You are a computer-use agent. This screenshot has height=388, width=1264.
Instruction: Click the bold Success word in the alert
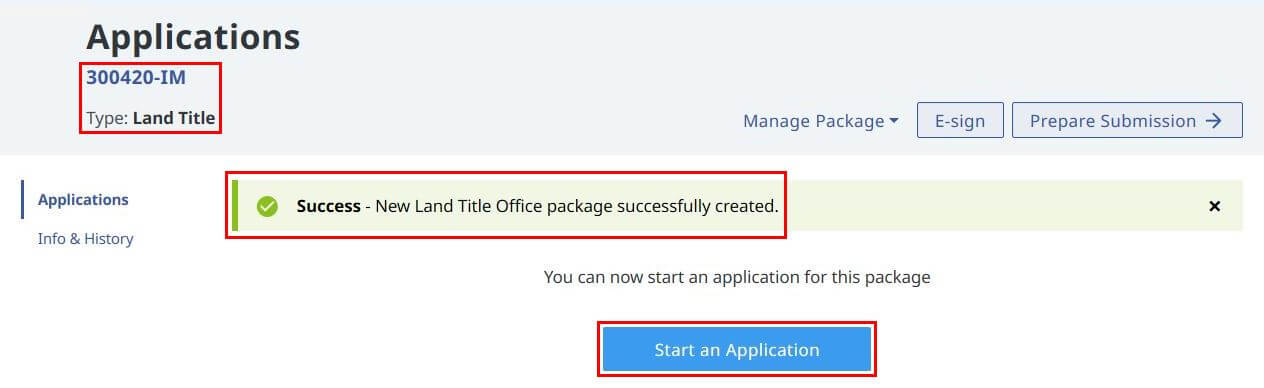tap(328, 206)
